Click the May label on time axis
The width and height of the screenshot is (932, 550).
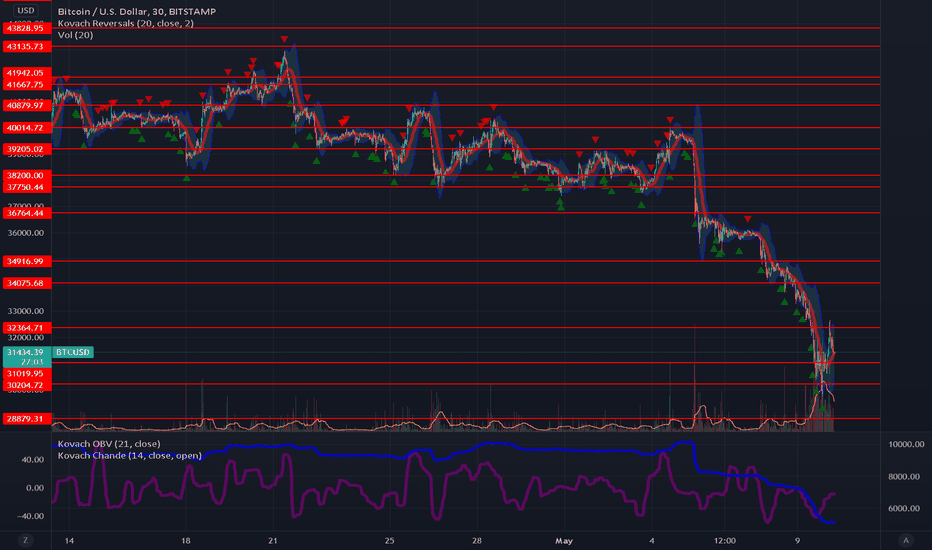[x=563, y=540]
